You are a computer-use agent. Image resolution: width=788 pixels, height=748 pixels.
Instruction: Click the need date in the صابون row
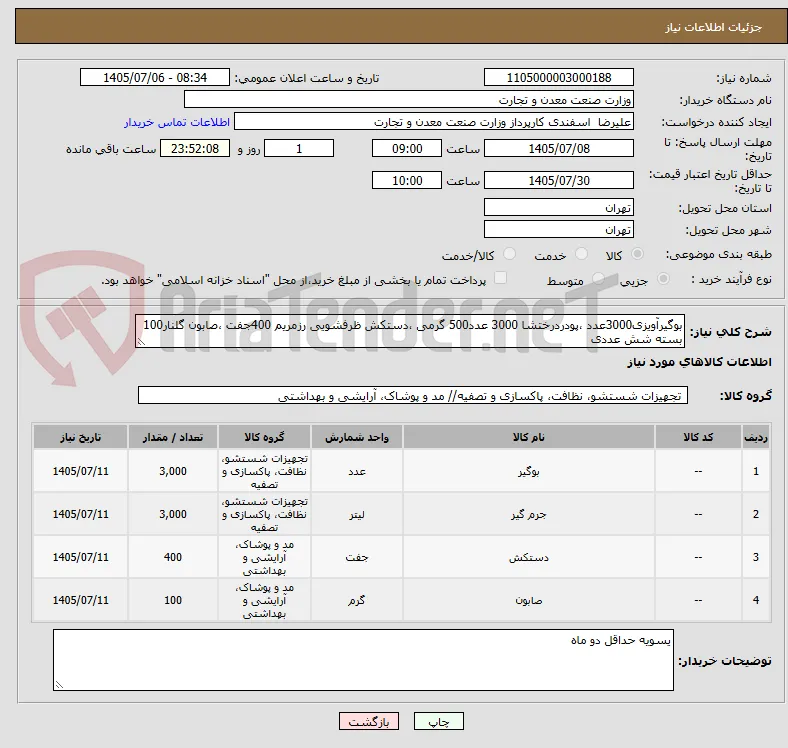point(80,600)
